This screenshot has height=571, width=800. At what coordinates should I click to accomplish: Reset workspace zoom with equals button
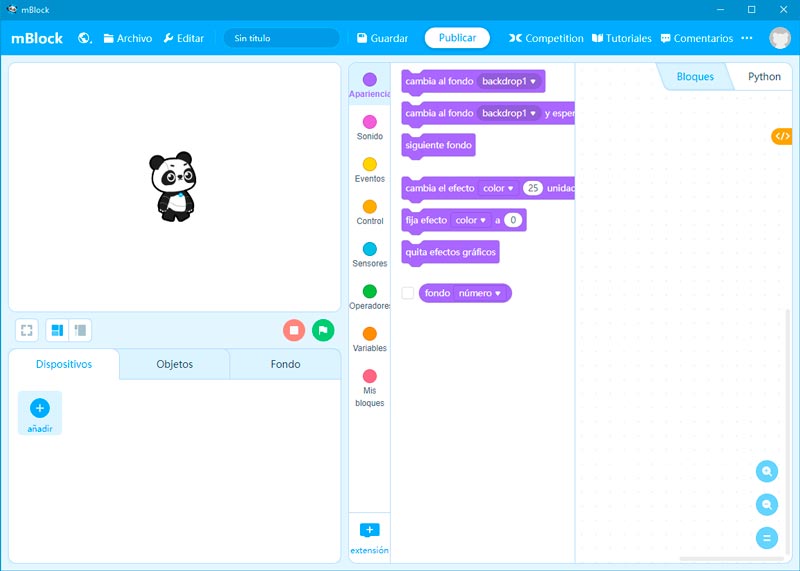pyautogui.click(x=767, y=538)
